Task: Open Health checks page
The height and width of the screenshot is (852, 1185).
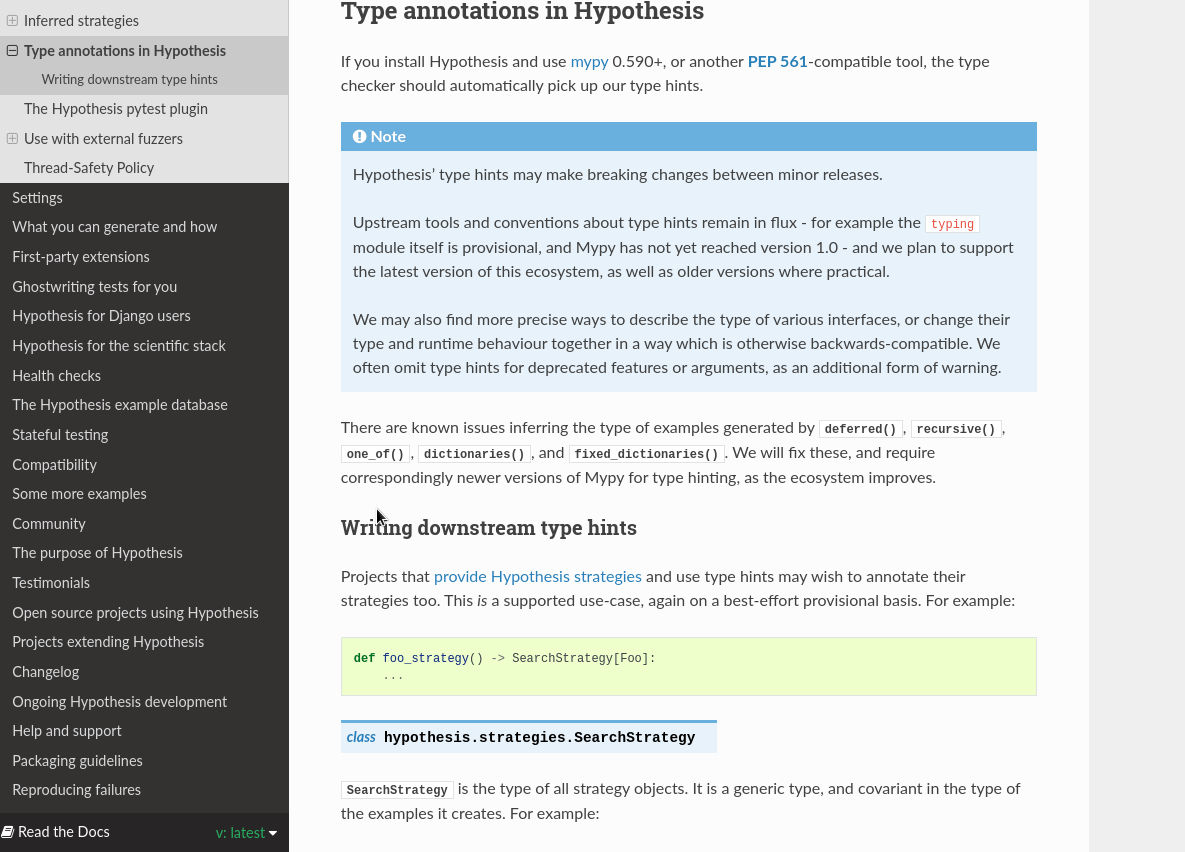Action: 56,376
